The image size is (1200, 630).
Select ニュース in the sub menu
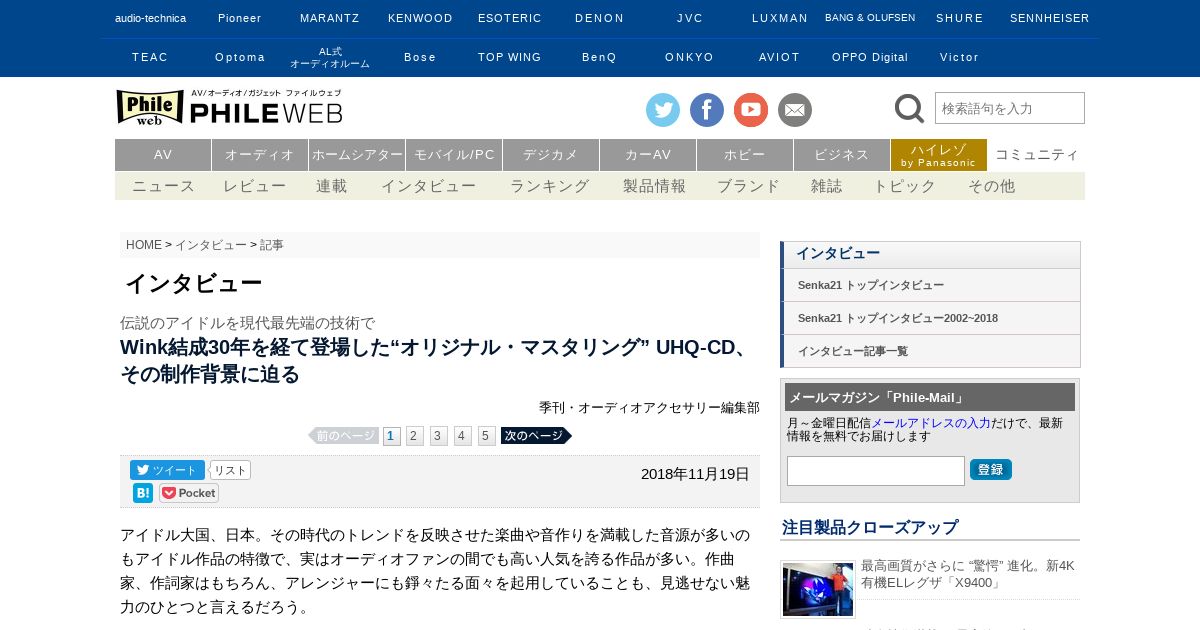tap(164, 186)
